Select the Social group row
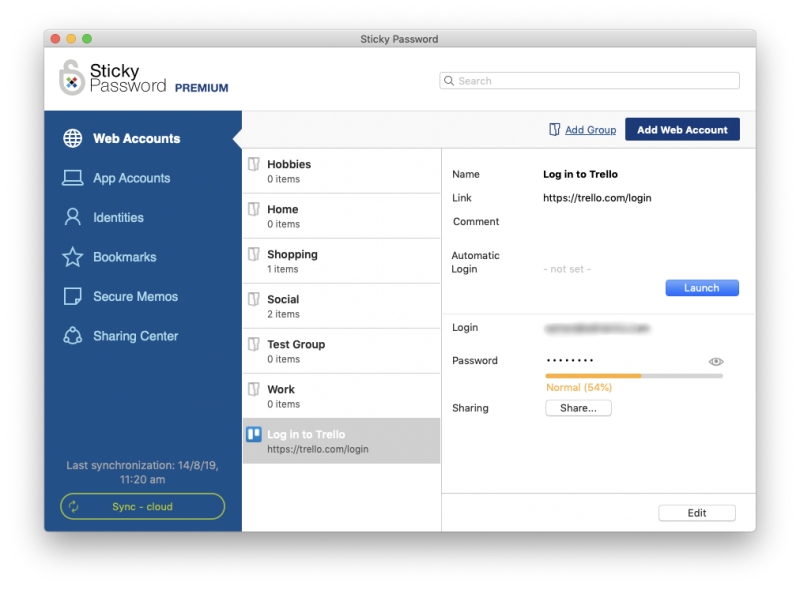 point(341,306)
